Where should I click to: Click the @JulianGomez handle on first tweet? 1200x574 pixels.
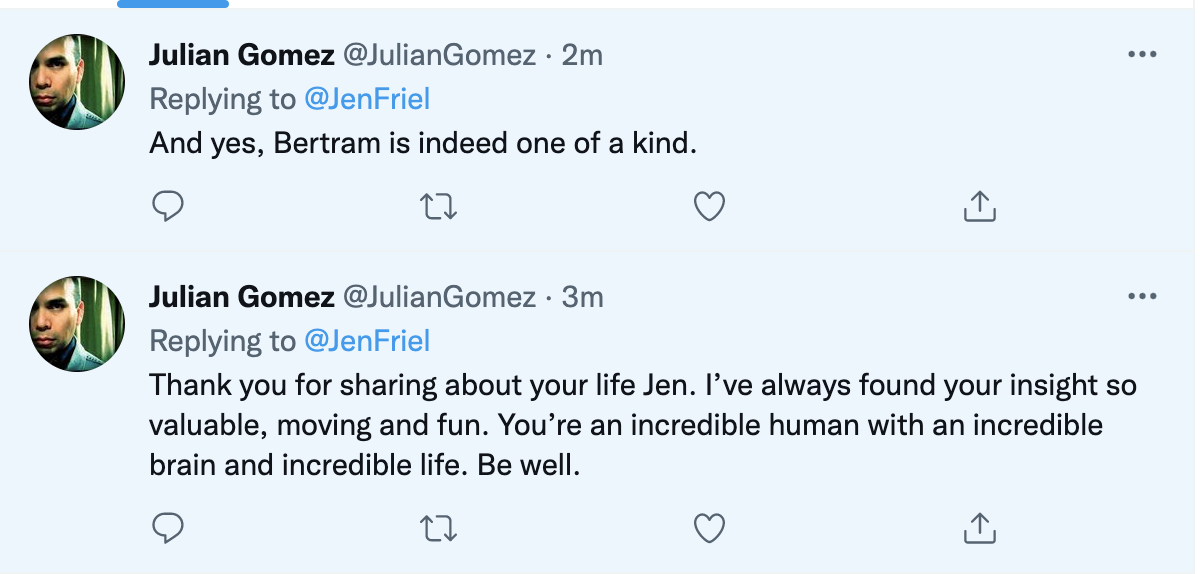[x=440, y=55]
